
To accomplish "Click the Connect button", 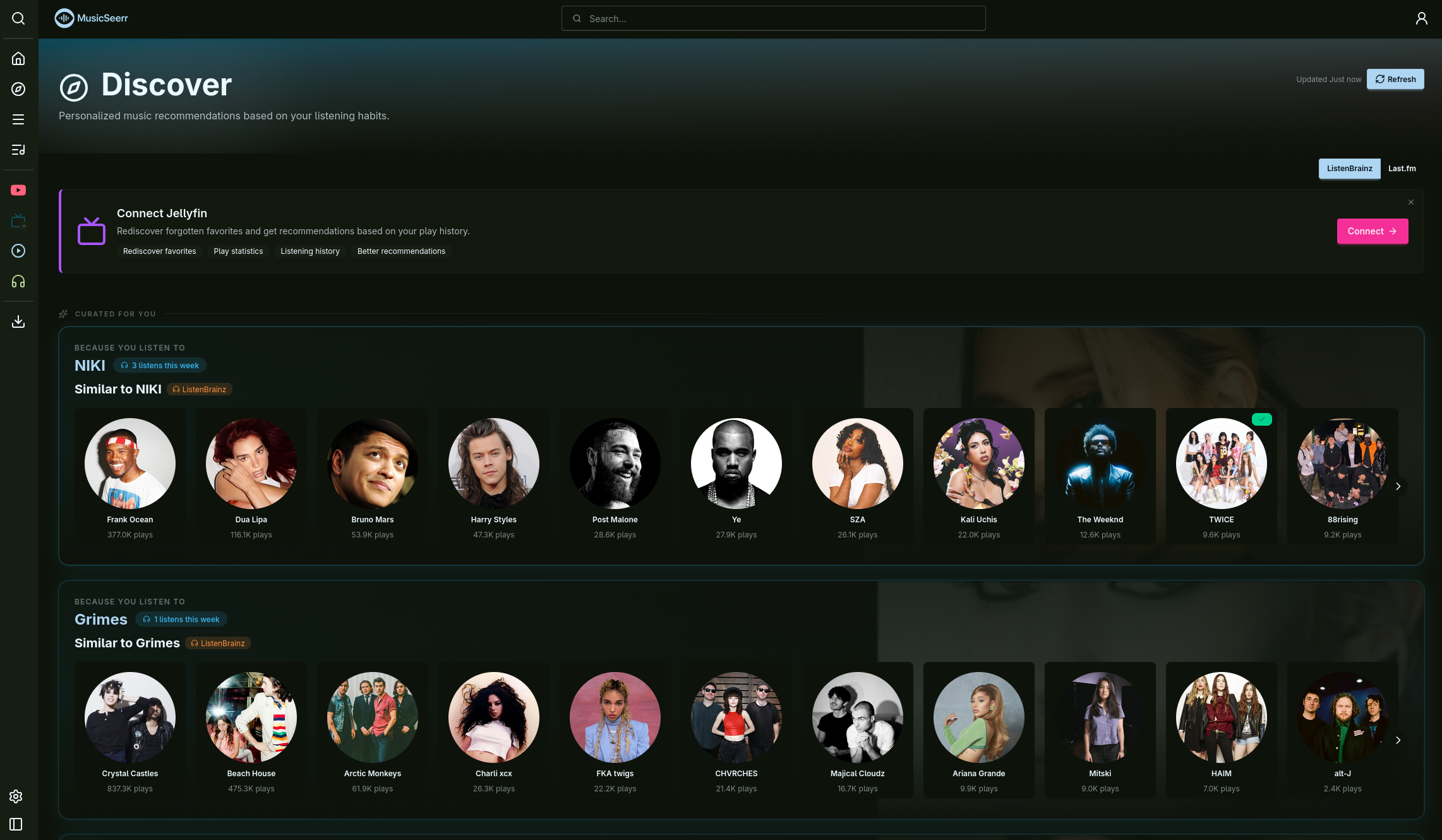I will (1372, 231).
